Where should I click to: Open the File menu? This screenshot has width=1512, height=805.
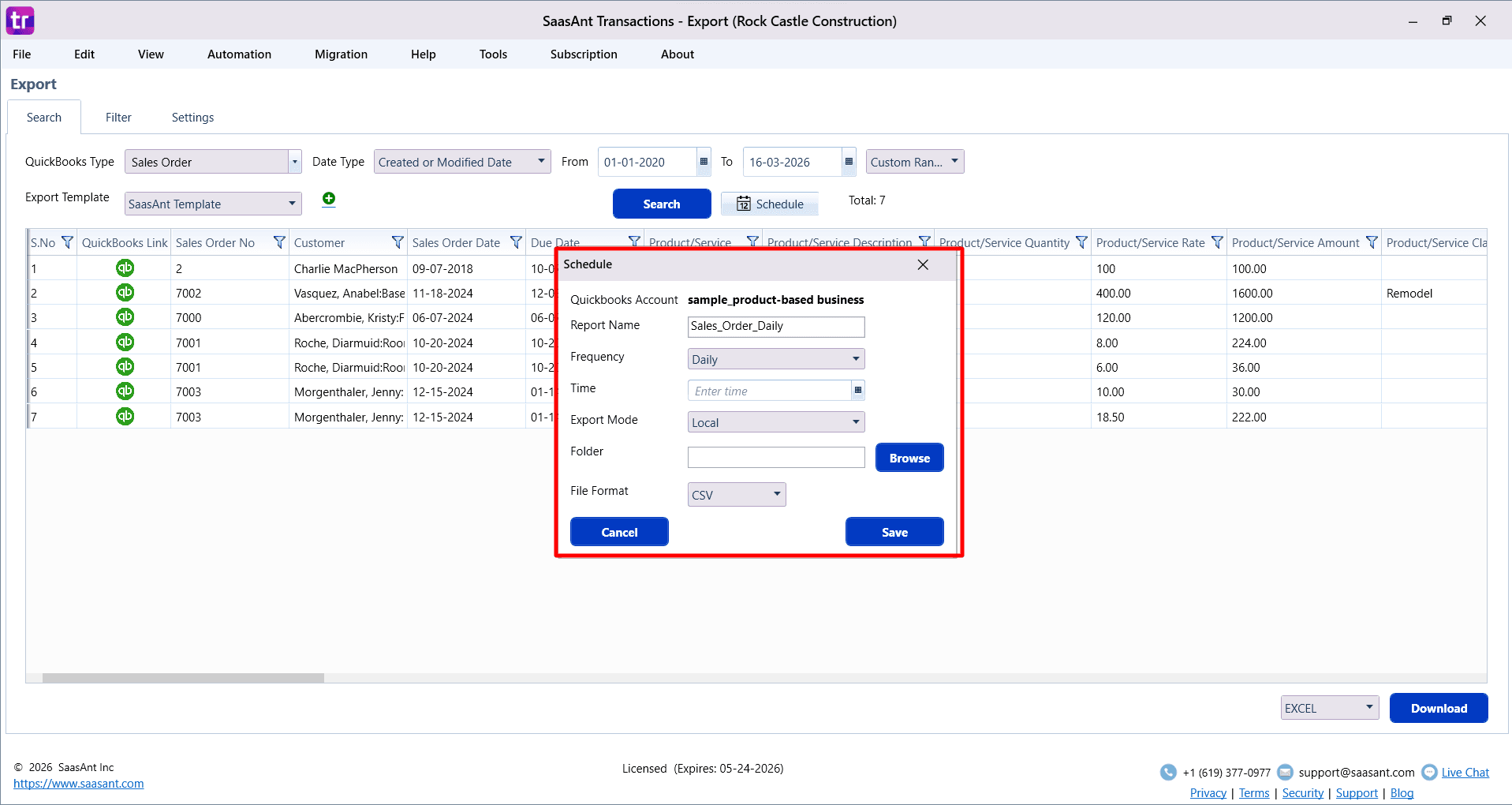tap(22, 54)
